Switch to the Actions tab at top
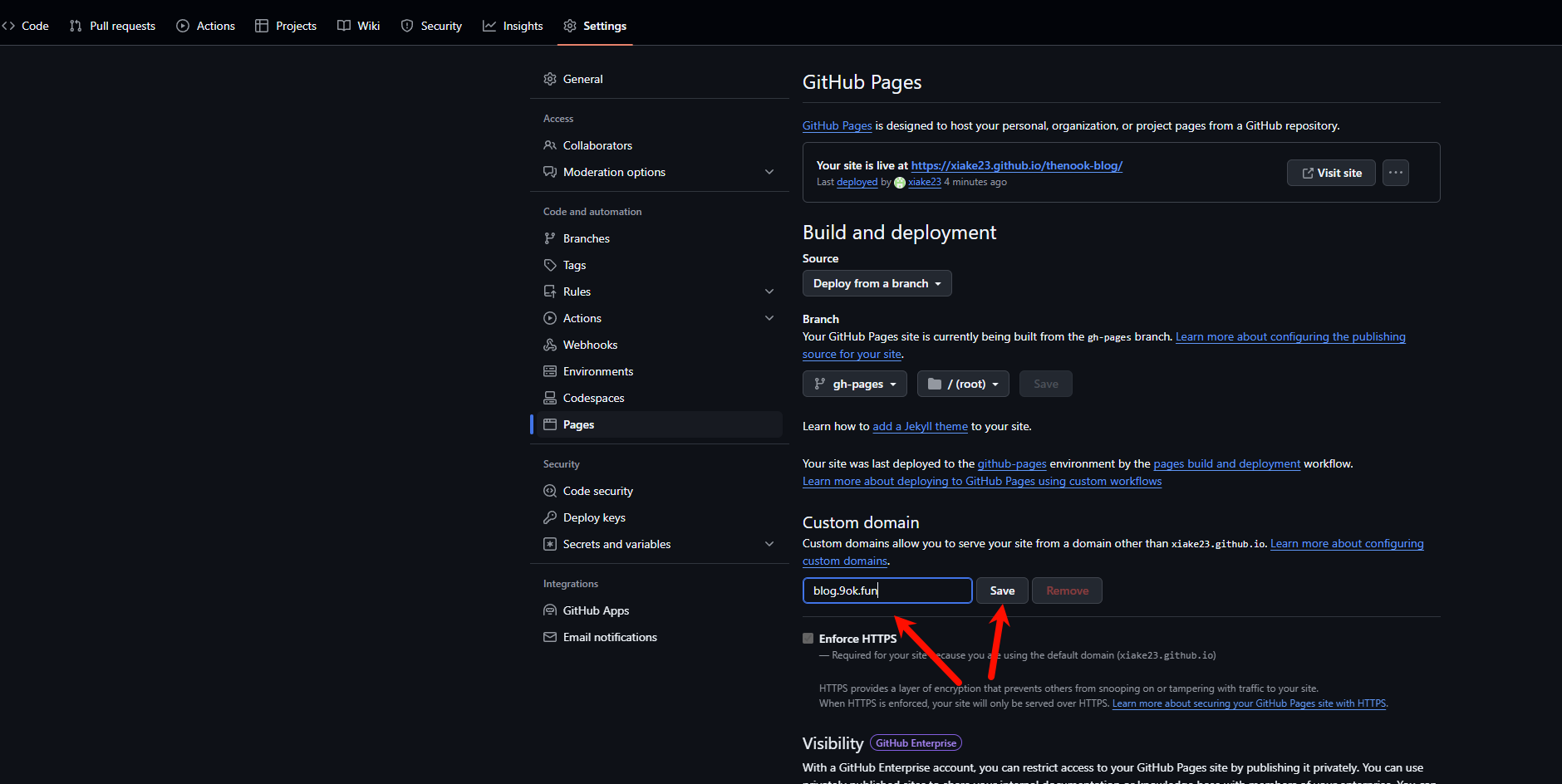The image size is (1562, 784). click(206, 26)
